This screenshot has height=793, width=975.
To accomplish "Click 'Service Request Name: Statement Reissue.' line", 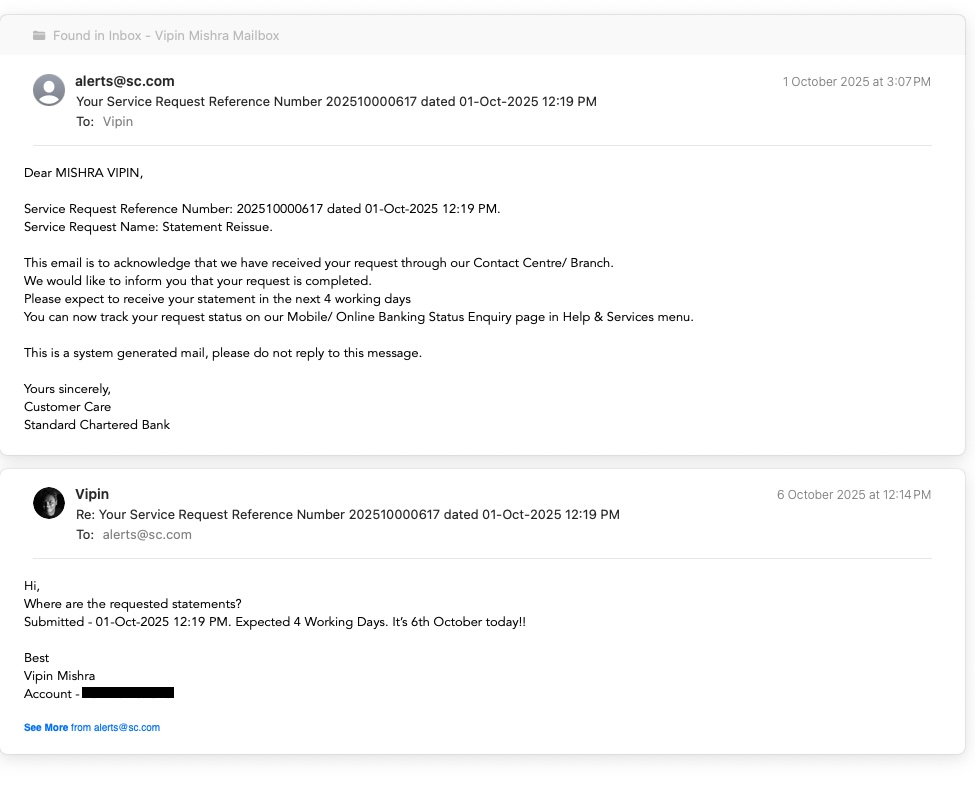I will pos(148,227).
